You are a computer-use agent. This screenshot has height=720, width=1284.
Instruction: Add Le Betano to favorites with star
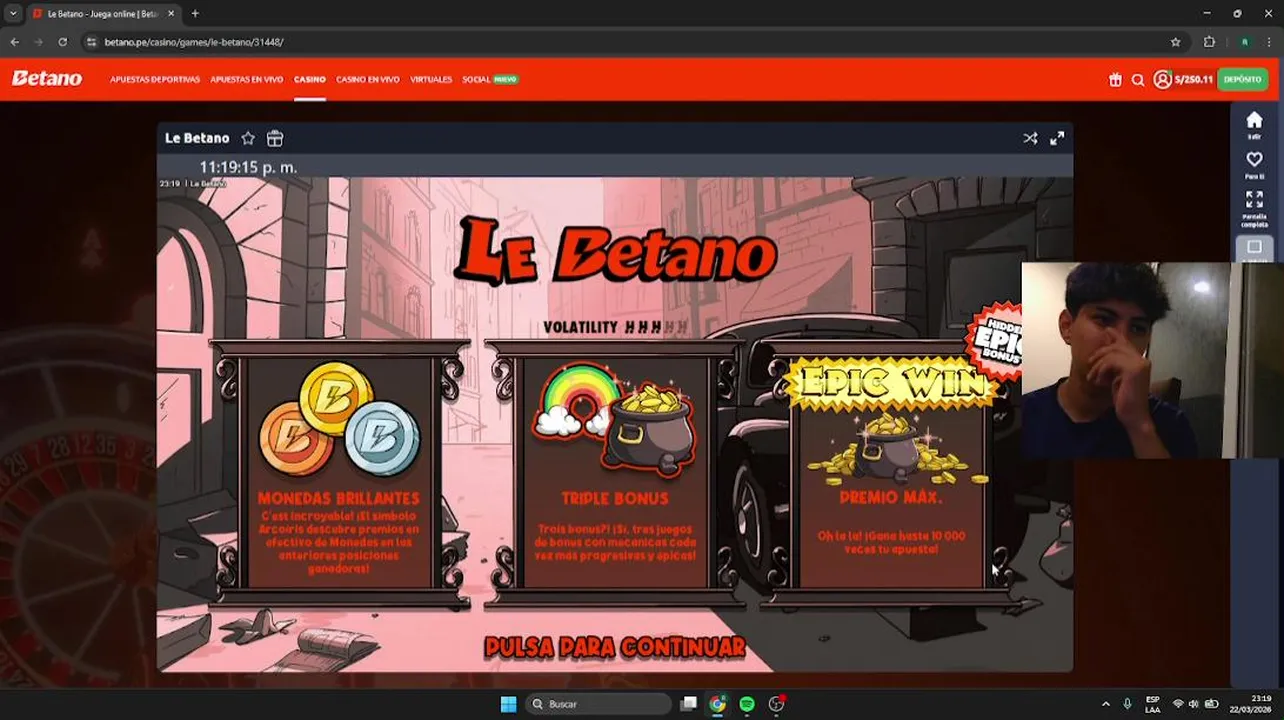[x=248, y=139]
